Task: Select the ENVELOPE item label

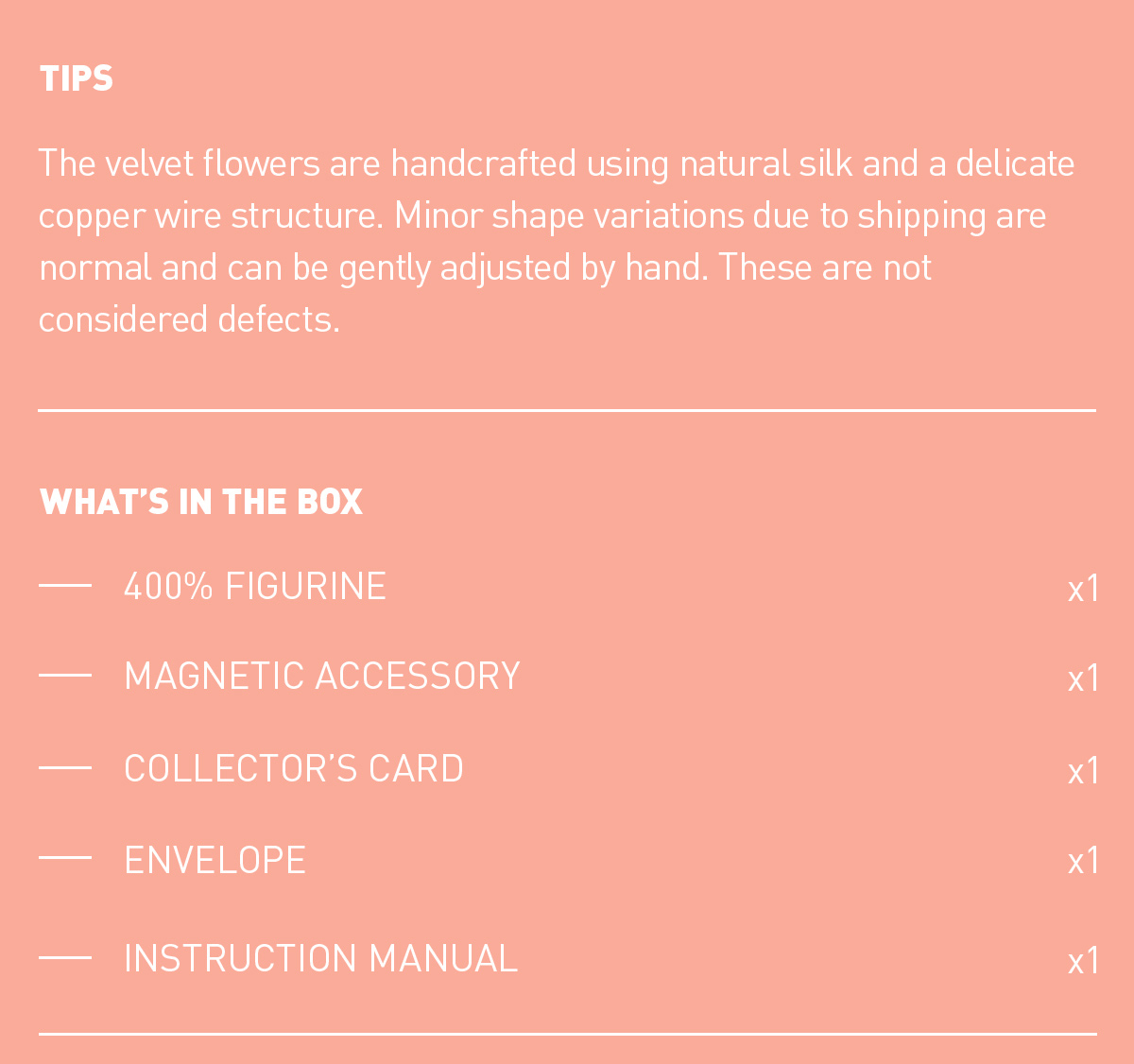Action: point(215,861)
